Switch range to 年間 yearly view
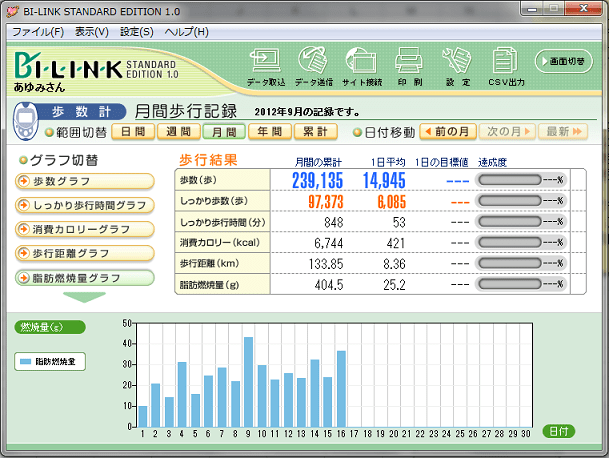 [270, 132]
